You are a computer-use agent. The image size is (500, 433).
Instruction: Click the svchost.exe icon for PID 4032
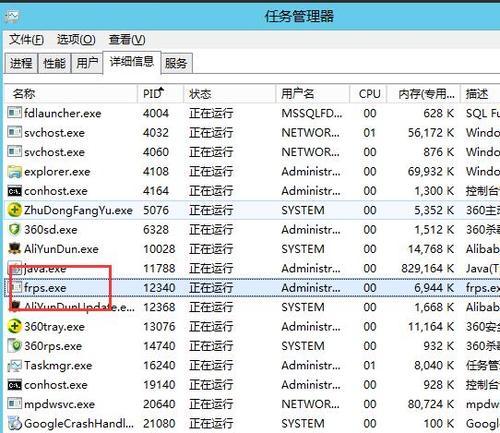(x=14, y=132)
